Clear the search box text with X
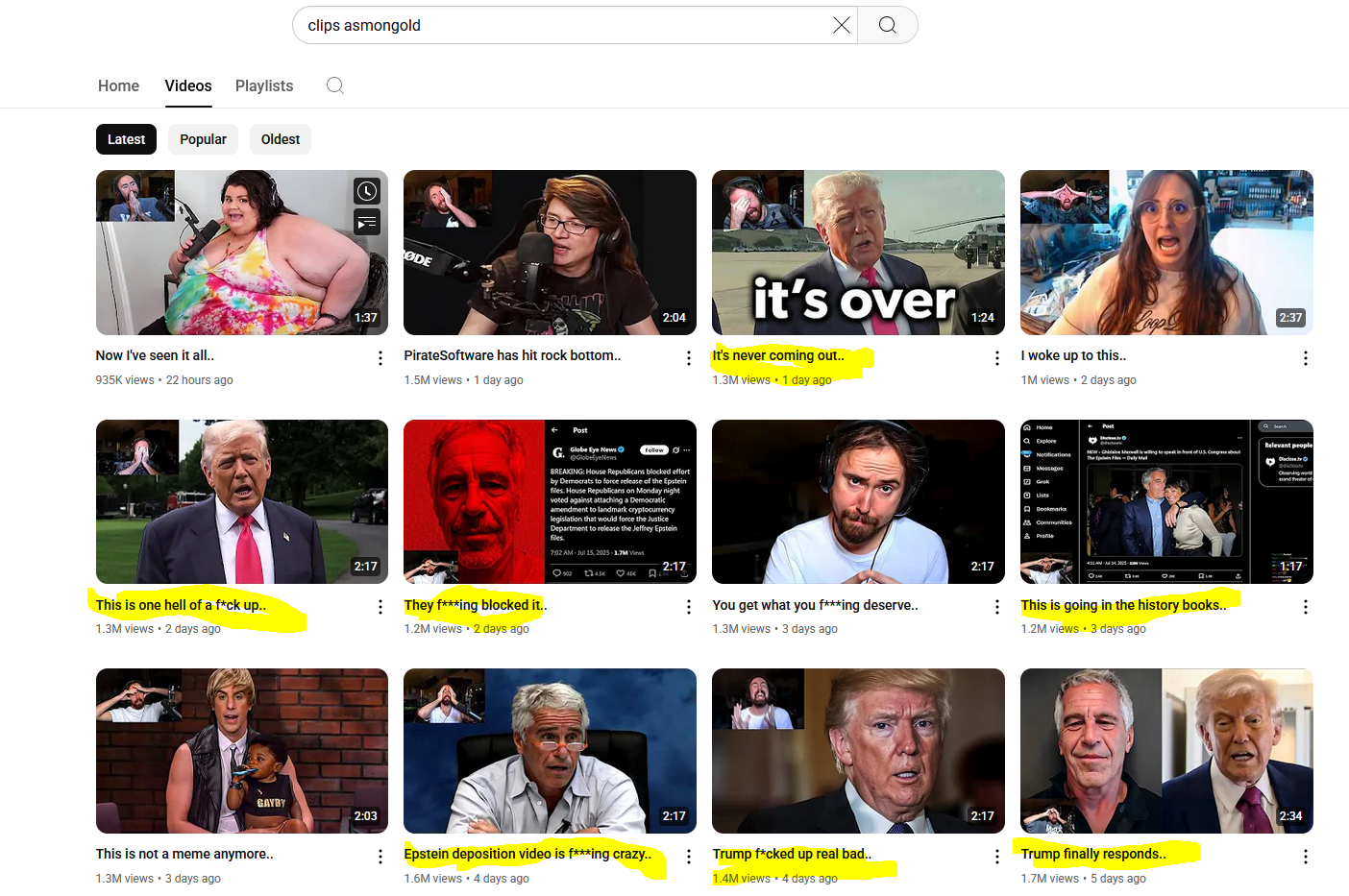 point(842,25)
